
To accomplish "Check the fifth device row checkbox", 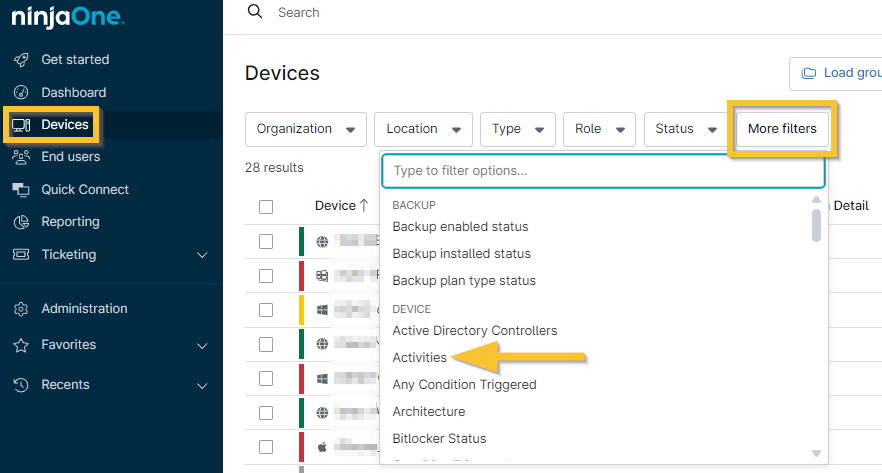I will (x=266, y=379).
